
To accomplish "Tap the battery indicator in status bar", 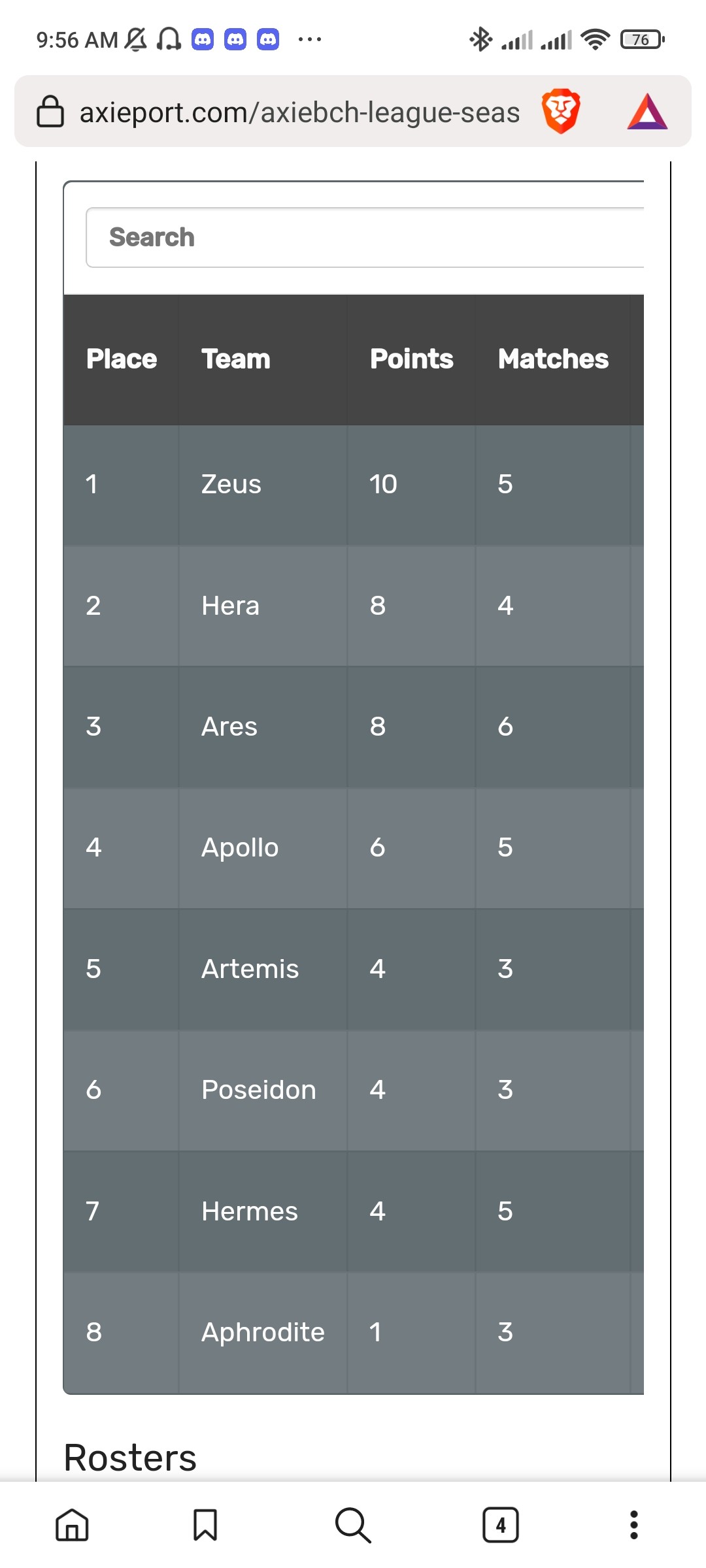I will tap(643, 40).
